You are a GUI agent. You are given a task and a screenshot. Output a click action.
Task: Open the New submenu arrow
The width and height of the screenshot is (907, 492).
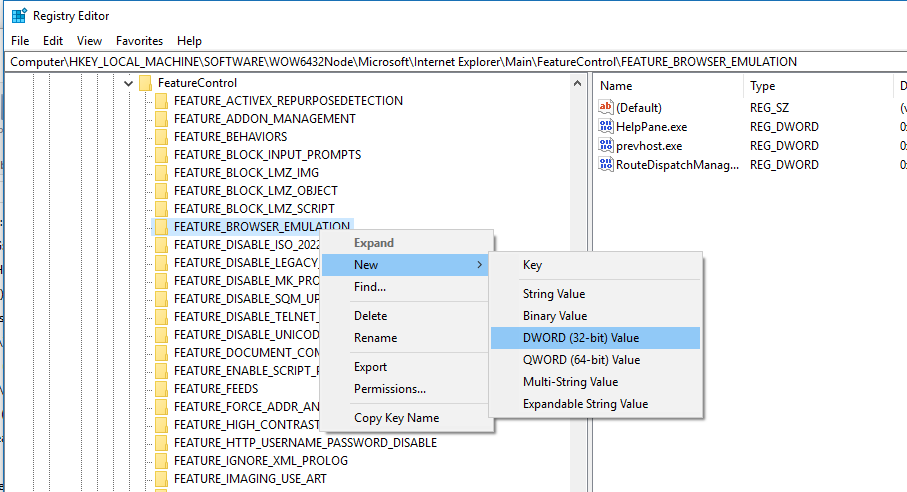click(479, 264)
